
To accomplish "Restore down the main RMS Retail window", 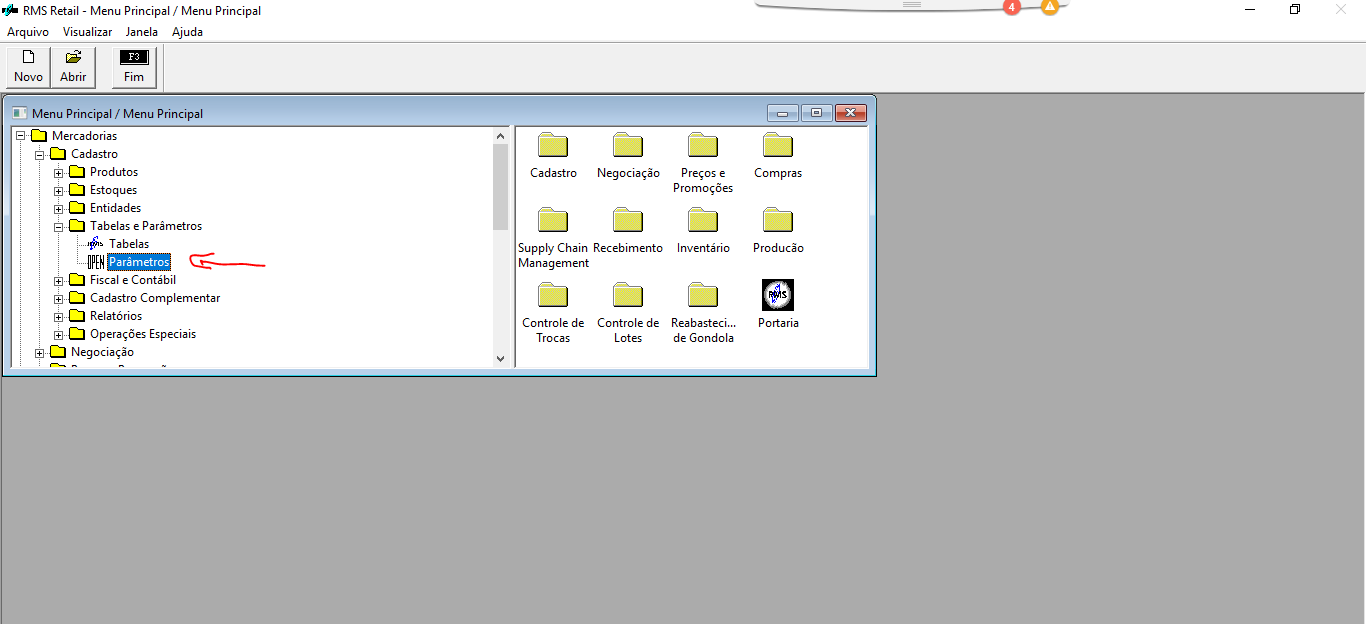I will 1295,9.
